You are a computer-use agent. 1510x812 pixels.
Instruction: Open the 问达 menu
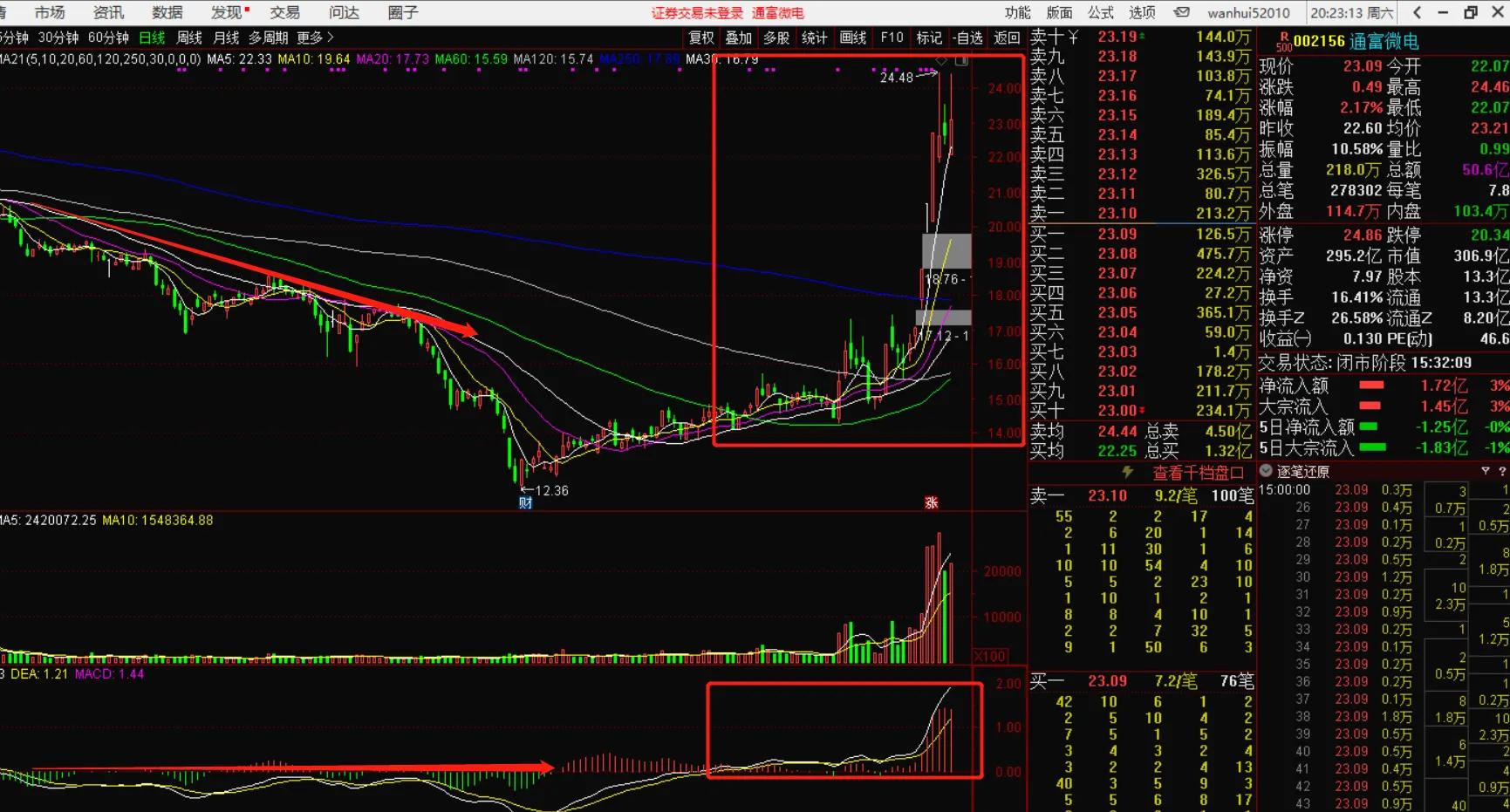click(x=344, y=12)
